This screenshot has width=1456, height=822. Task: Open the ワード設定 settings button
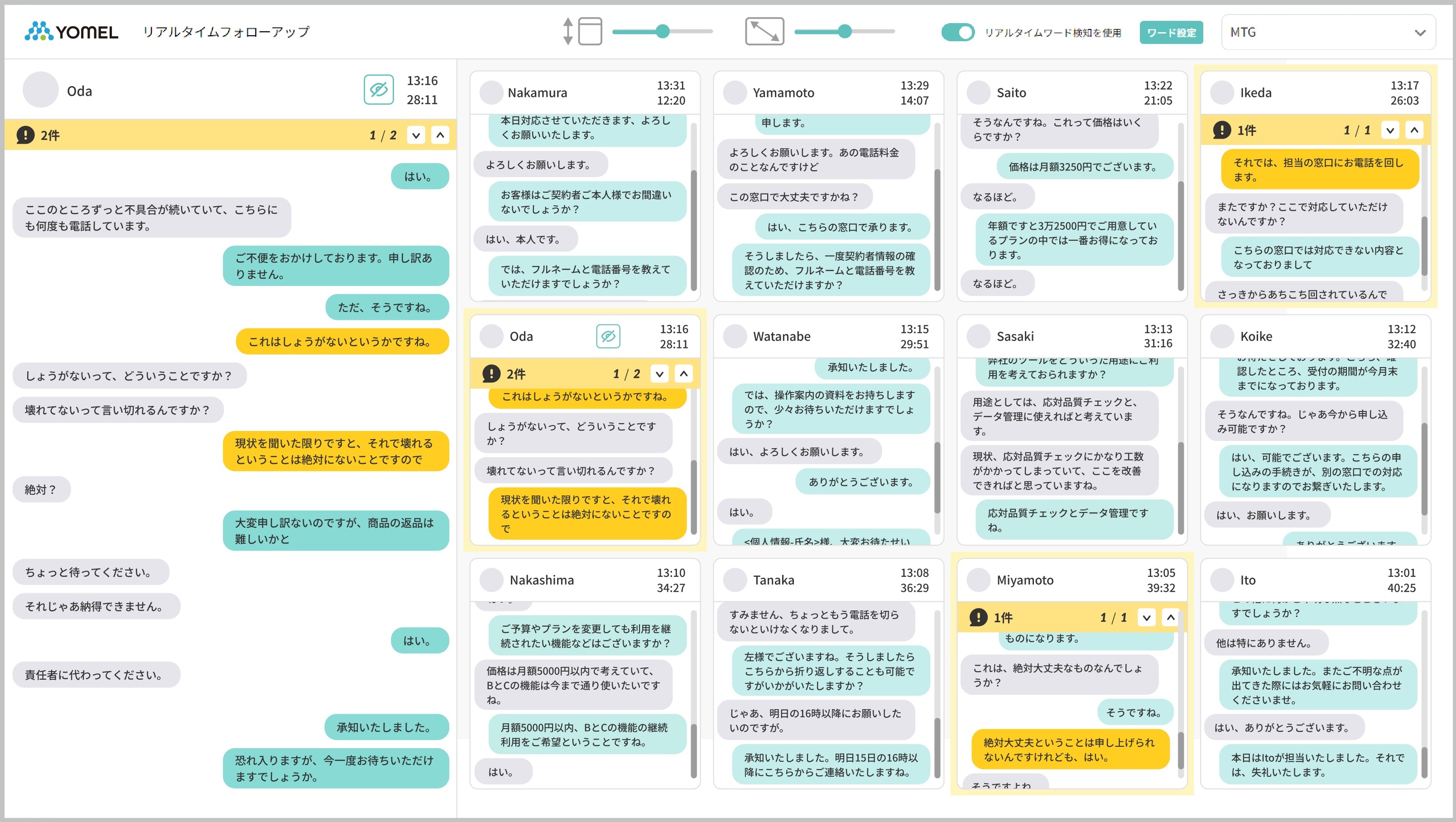point(1171,33)
